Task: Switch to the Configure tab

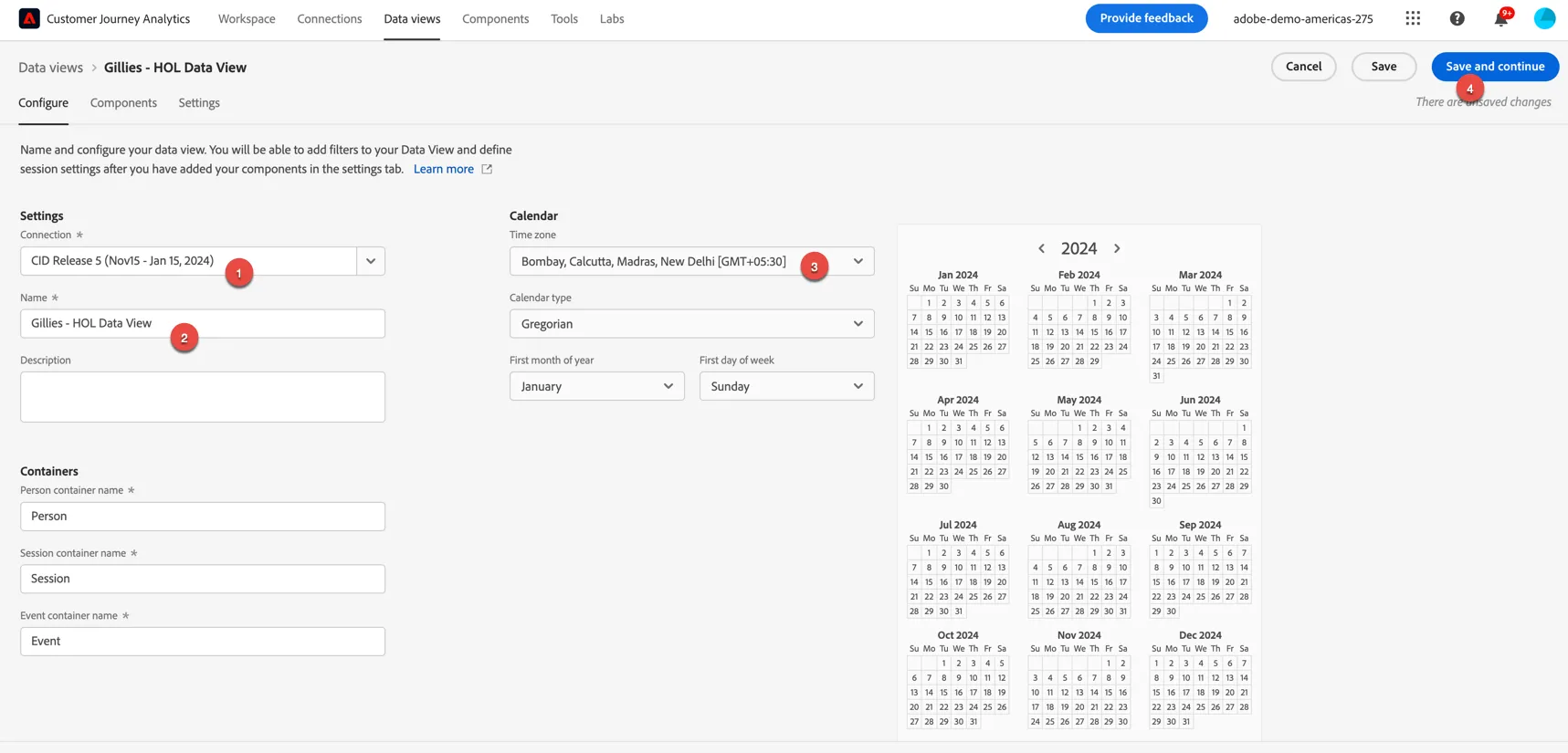Action: (x=43, y=103)
